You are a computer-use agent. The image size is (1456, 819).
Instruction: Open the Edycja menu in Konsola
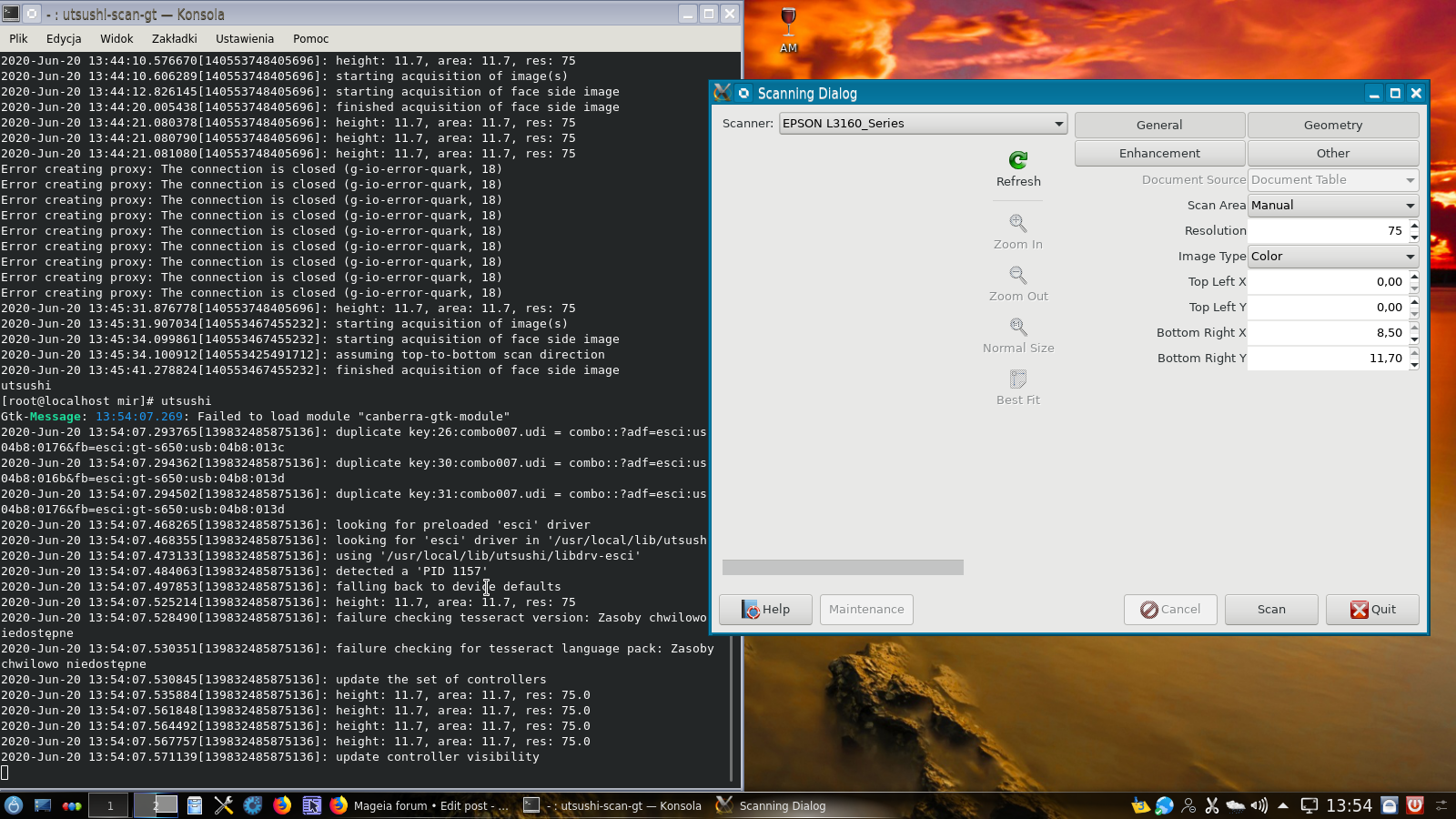point(64,39)
